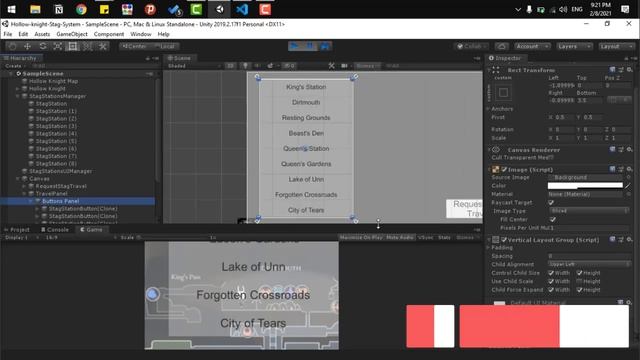Toggle Image script enabled checkbox
This screenshot has height=360, width=640.
tap(504, 169)
